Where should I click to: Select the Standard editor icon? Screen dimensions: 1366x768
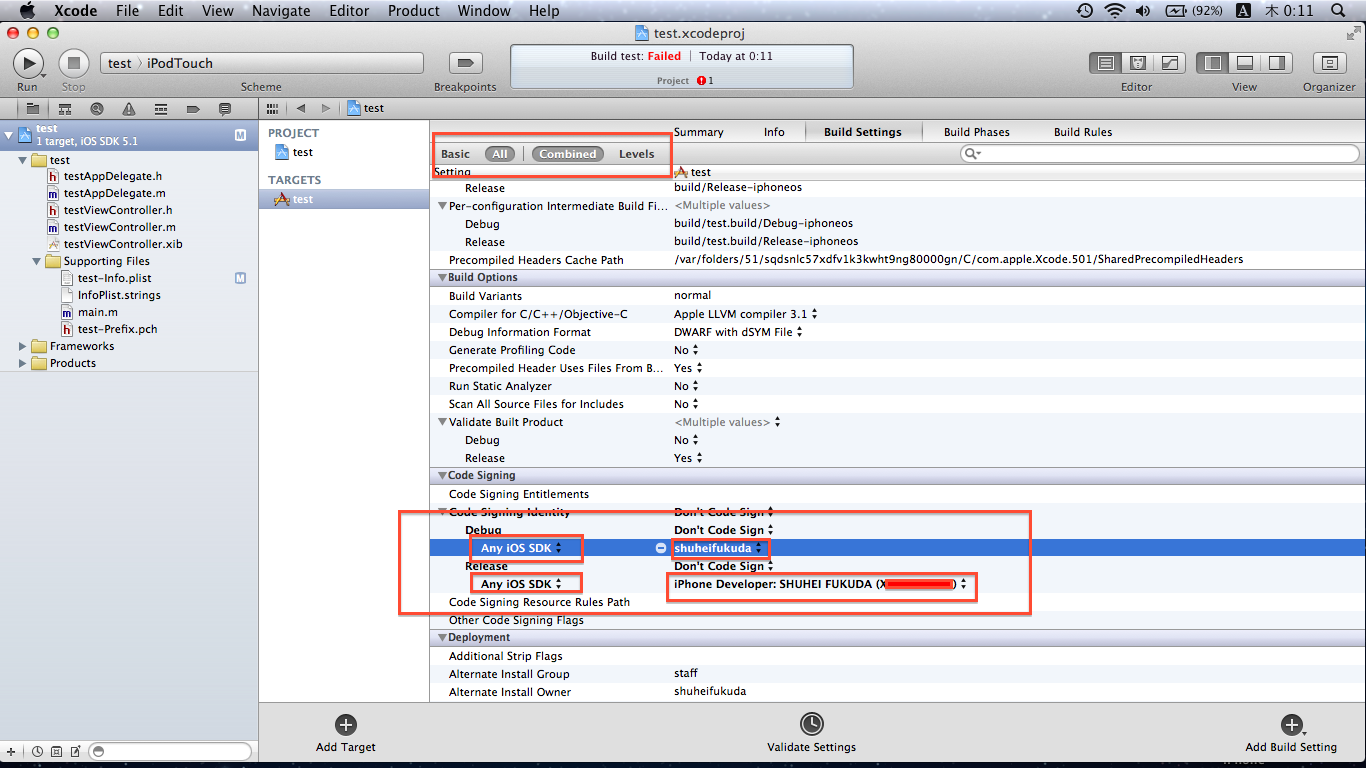(x=1105, y=63)
